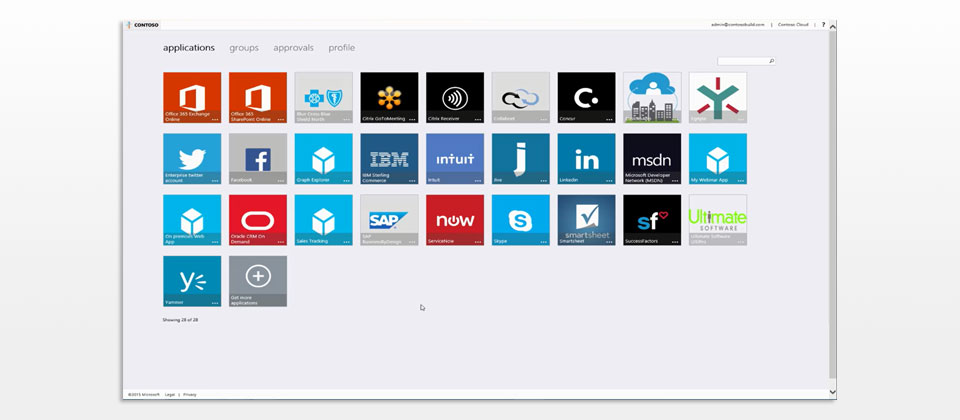Screen dimensions: 960x420
Task: Open the IBM Sterling Commerce tile
Action: (389, 159)
